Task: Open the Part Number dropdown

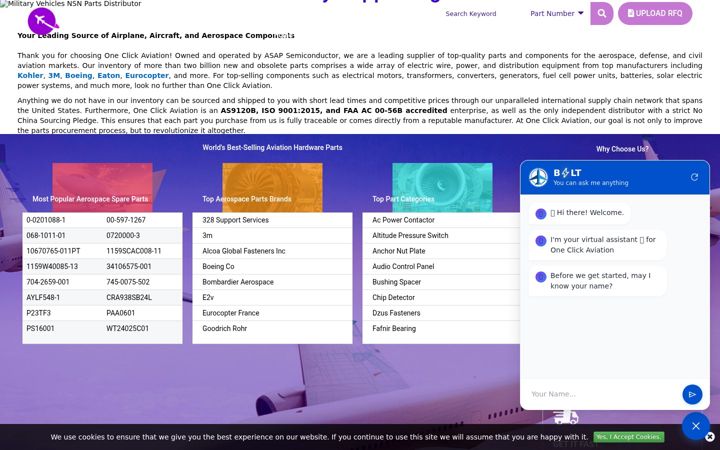Action: pos(557,13)
